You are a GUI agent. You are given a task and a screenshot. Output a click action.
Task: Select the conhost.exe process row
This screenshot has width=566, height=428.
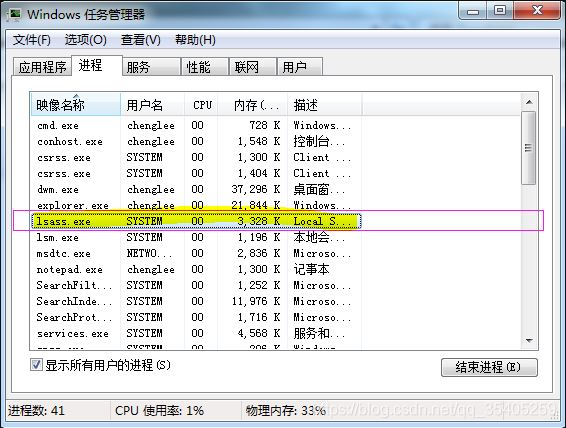[196, 141]
